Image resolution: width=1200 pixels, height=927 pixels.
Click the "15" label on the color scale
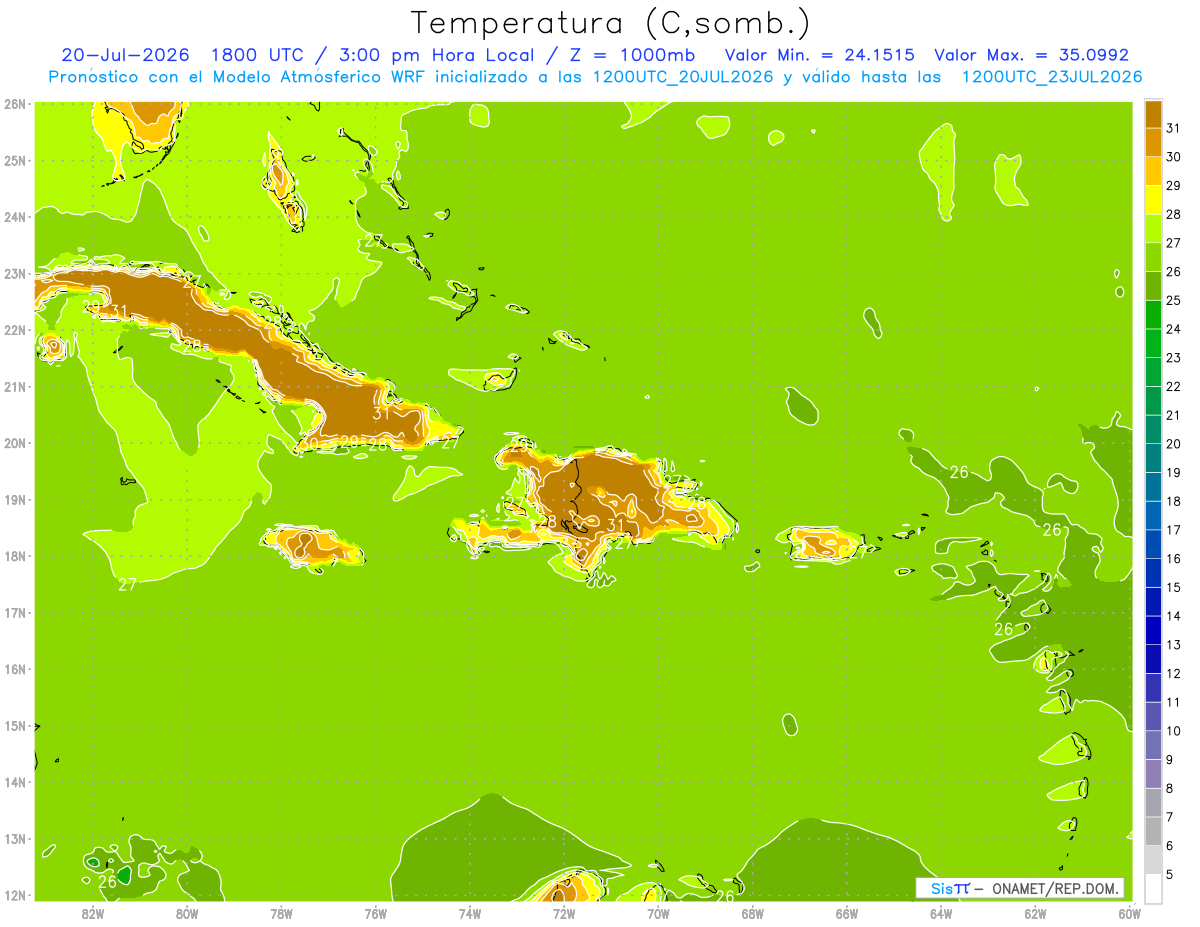1173,587
